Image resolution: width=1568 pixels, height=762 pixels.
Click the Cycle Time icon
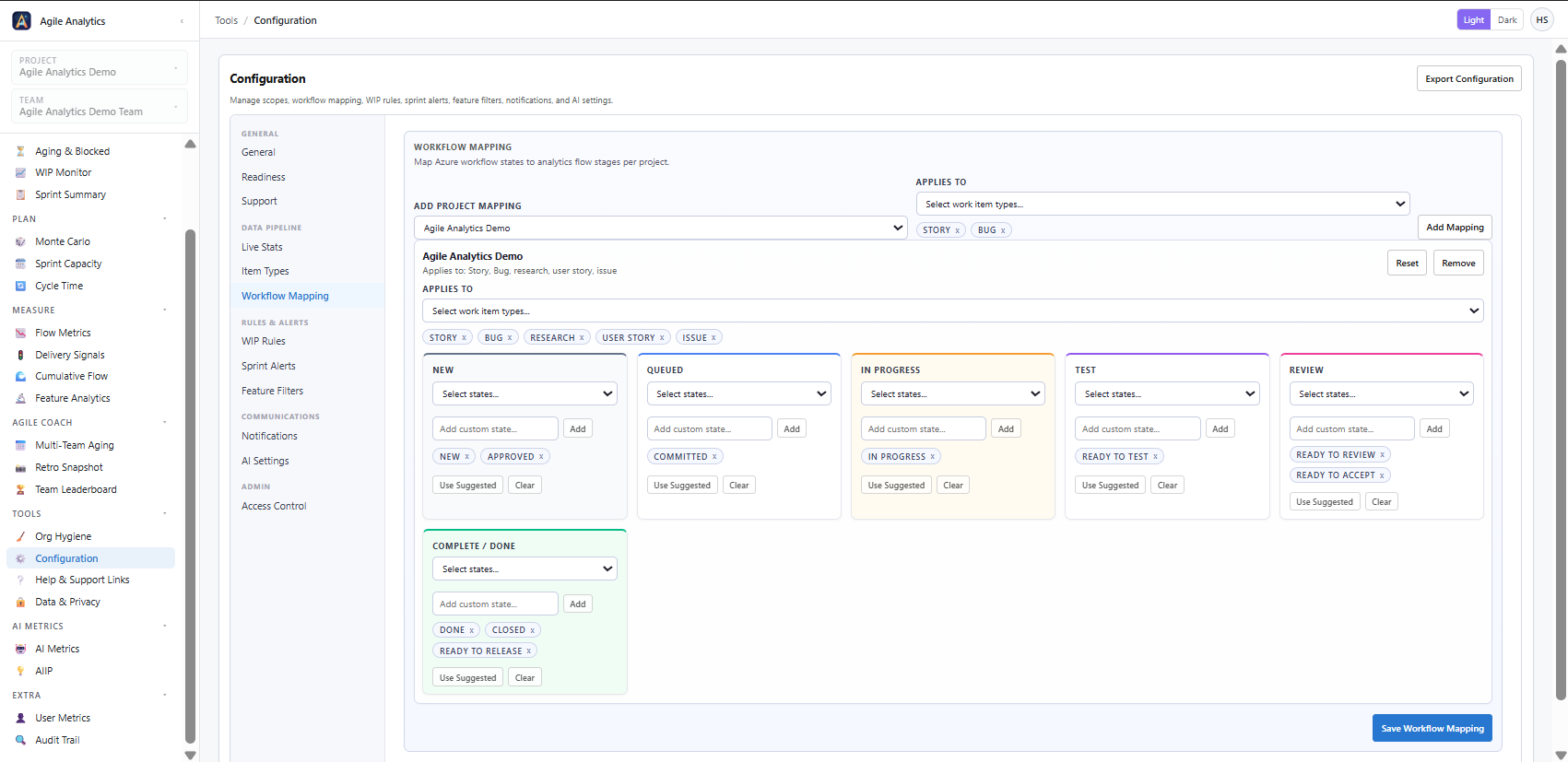pos(20,286)
